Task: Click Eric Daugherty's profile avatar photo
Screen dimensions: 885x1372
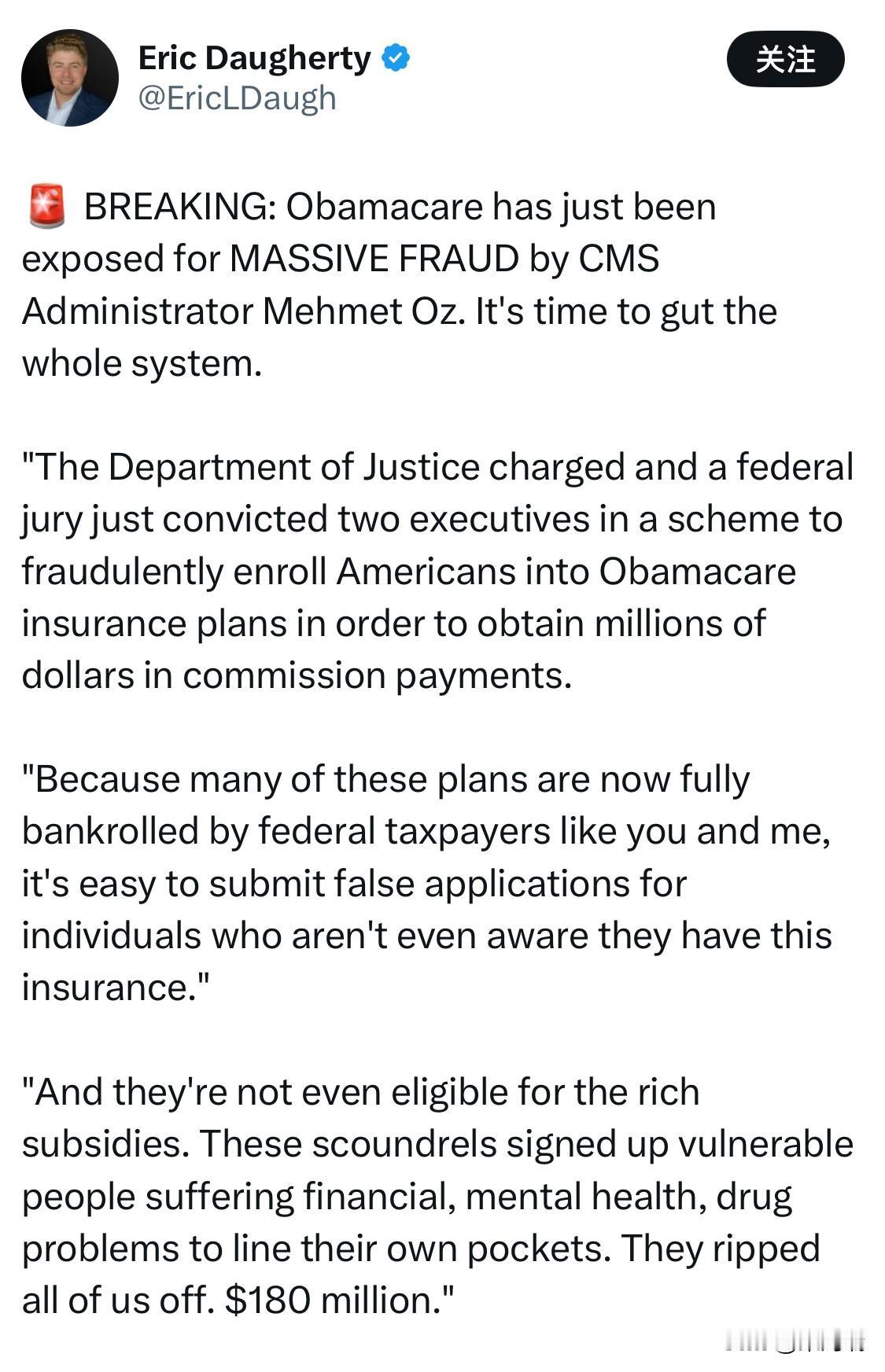Action: (x=69, y=78)
